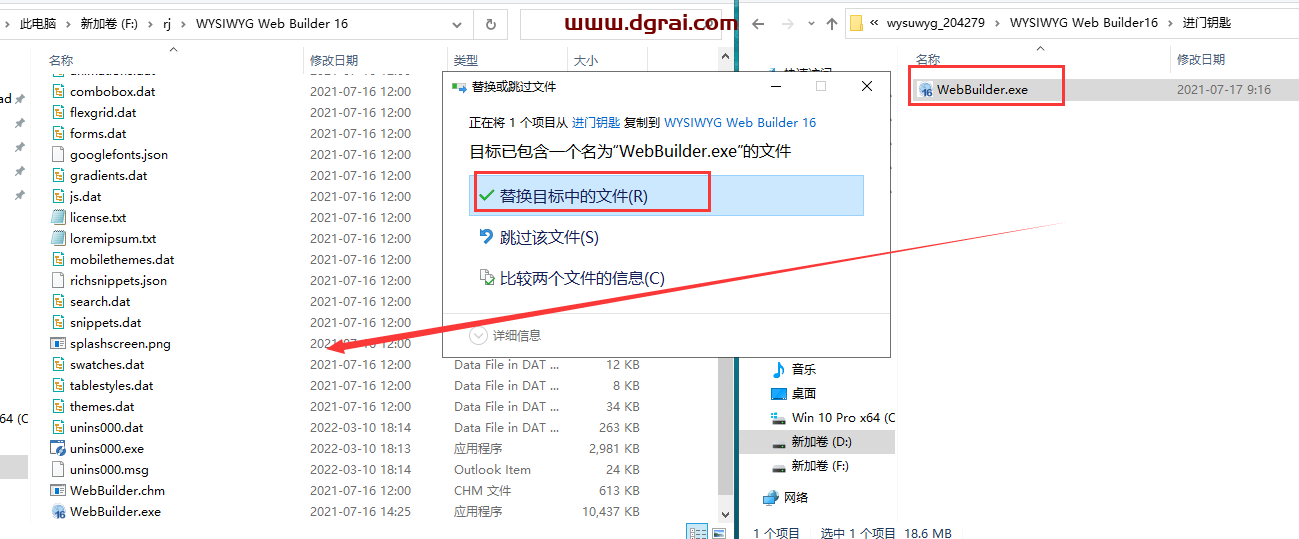This screenshot has height=539, width=1299.
Task: Sort right window by 名称 column
Action: [x=928, y=61]
